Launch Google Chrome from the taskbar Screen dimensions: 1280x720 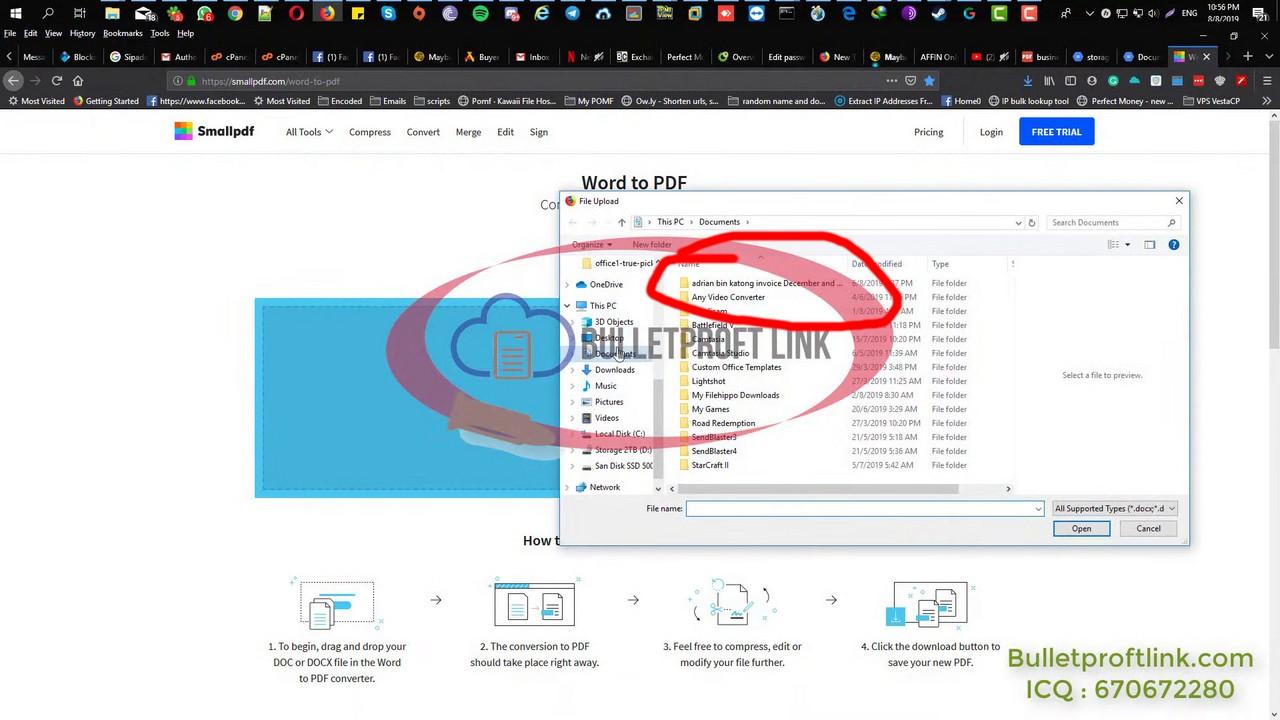click(x=235, y=14)
